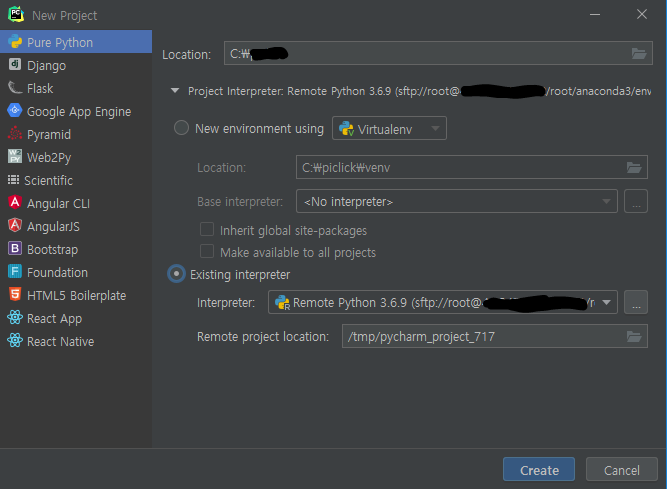Click the AngularJS shield icon
The height and width of the screenshot is (489, 667).
click(x=15, y=225)
